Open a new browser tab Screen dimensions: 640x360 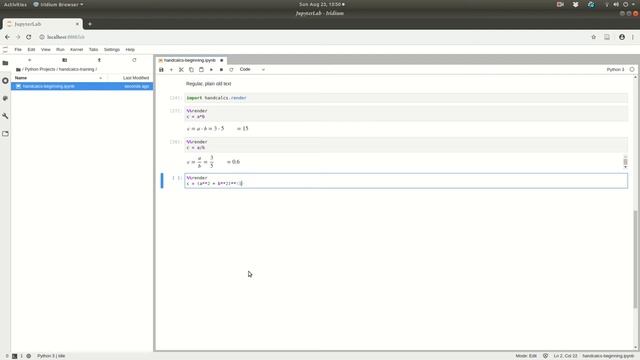[x=90, y=24]
